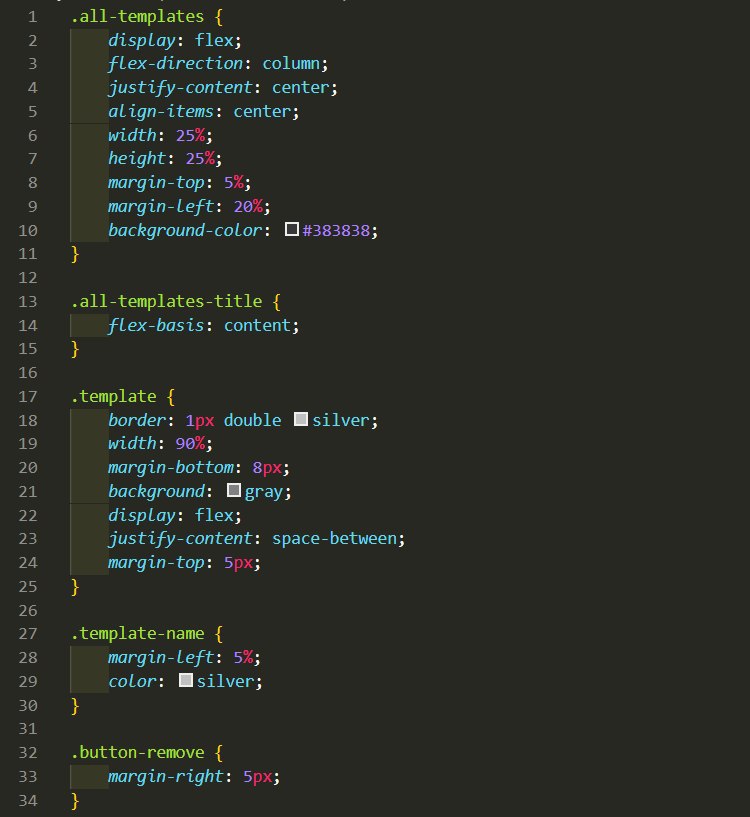Viewport: 750px width, 817px height.
Task: Click the 'height' property name
Action: pos(137,158)
